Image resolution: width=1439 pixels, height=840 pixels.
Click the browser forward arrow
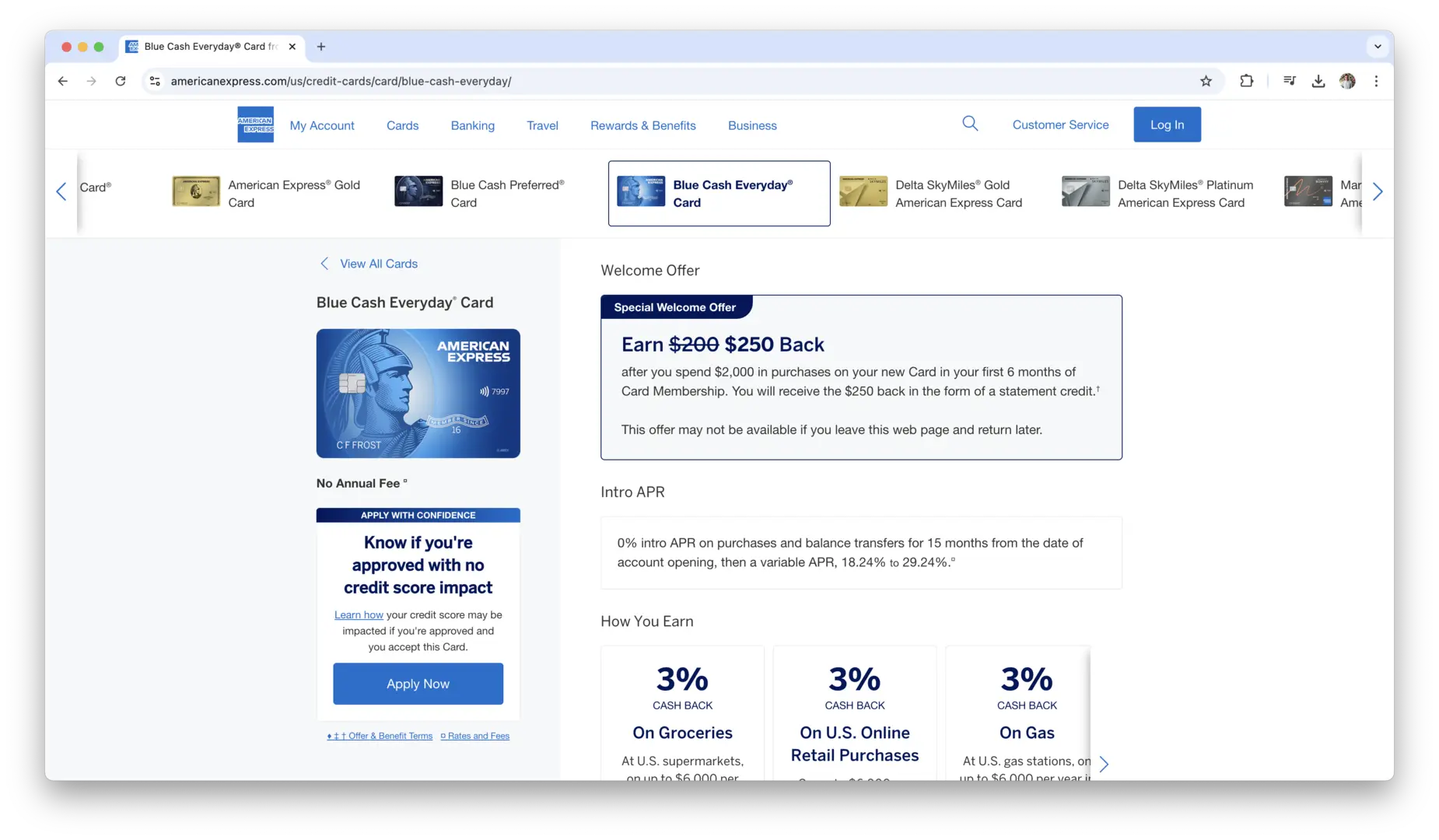92,81
